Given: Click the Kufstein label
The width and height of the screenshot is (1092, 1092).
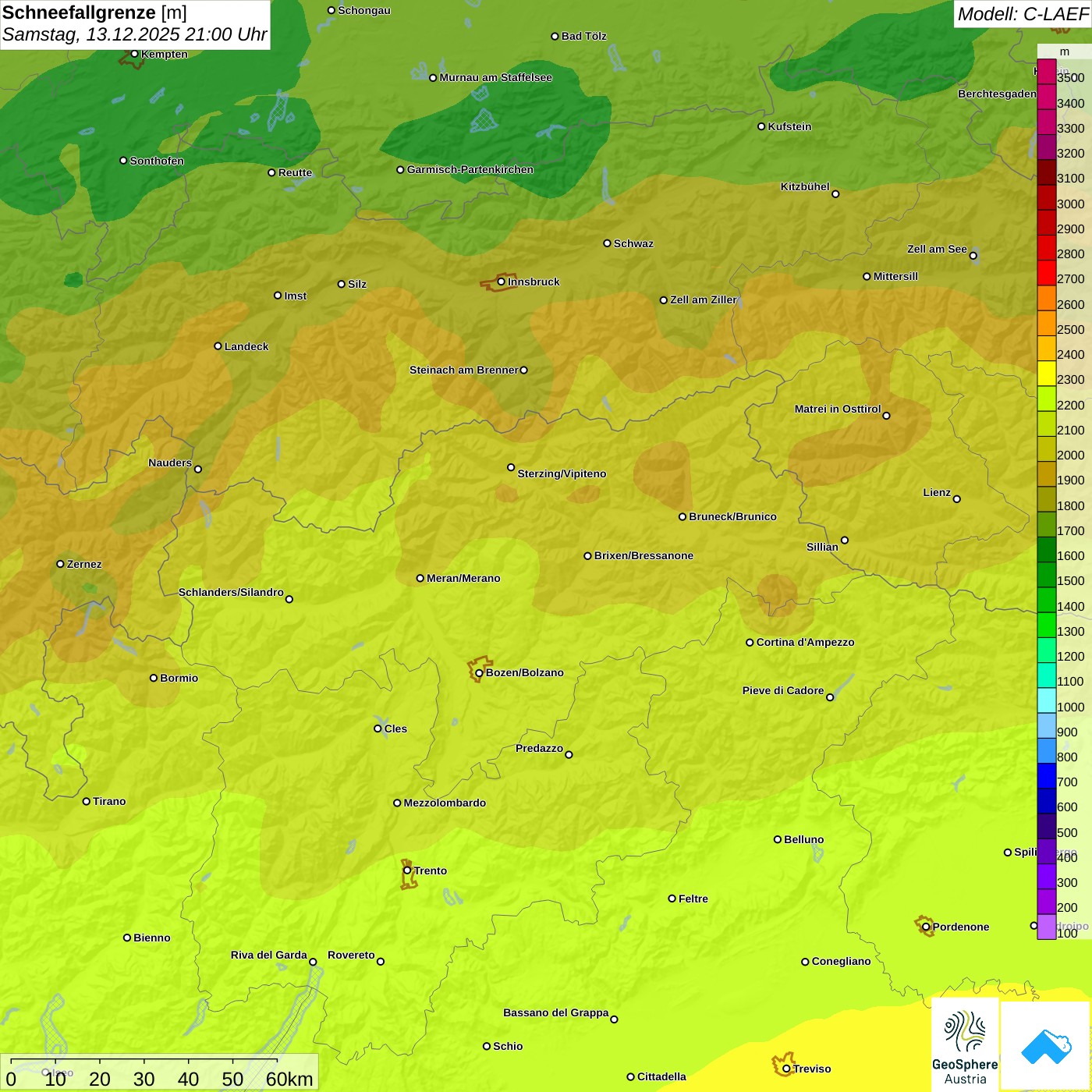Looking at the screenshot, I should tap(789, 126).
